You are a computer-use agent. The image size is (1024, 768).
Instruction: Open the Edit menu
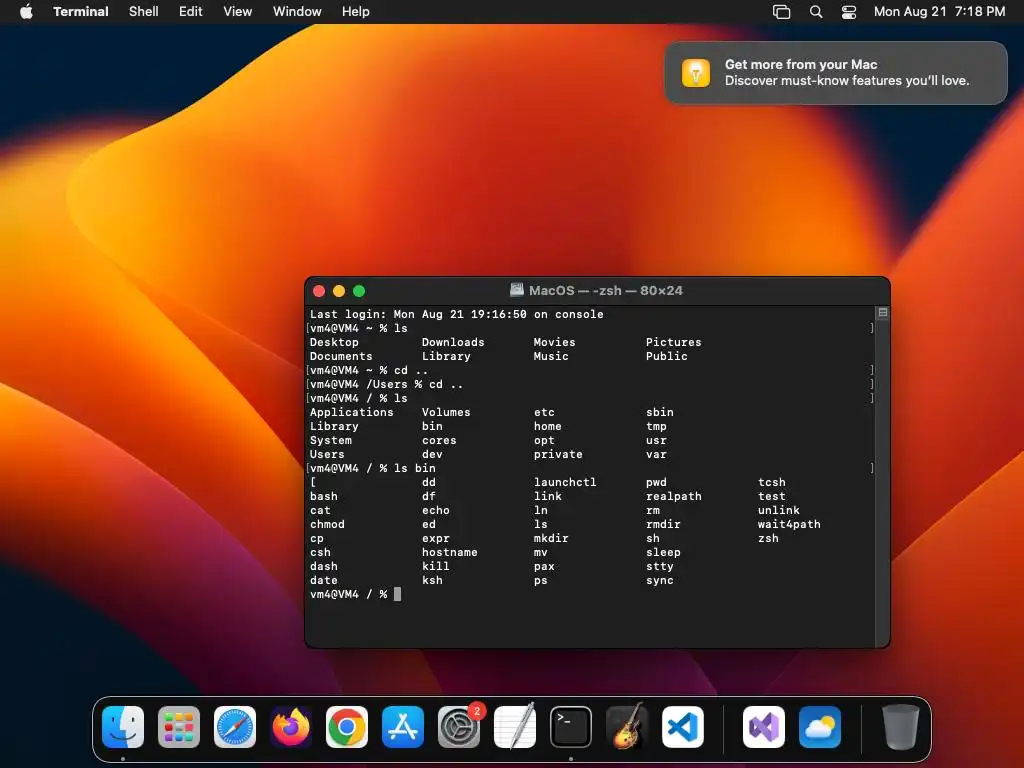tap(191, 12)
